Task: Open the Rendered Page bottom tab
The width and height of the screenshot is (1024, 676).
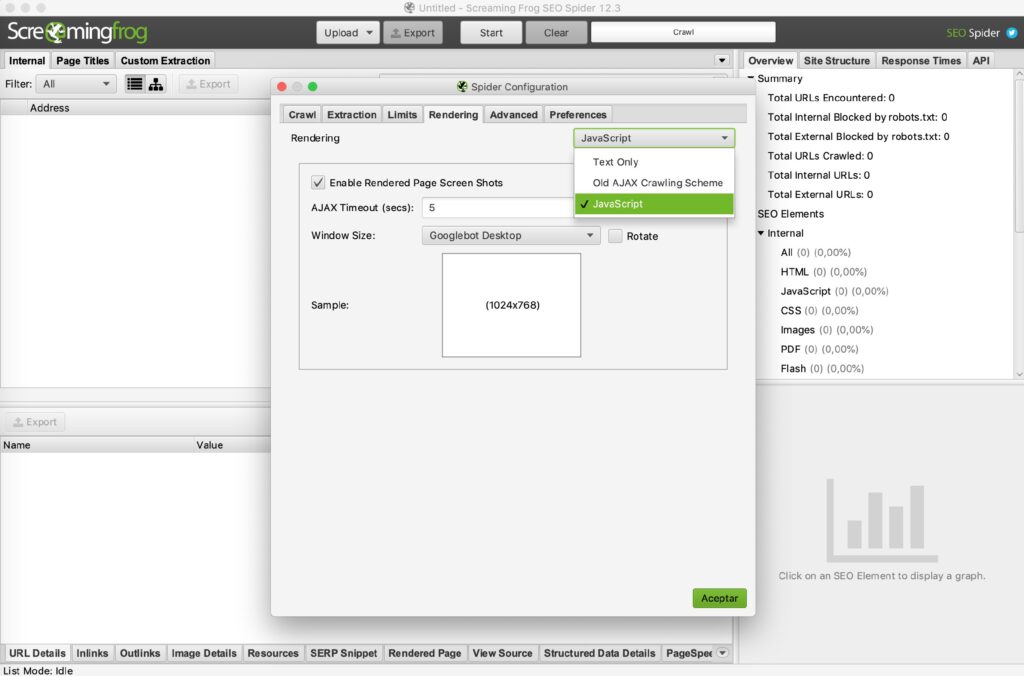Action: coord(424,652)
